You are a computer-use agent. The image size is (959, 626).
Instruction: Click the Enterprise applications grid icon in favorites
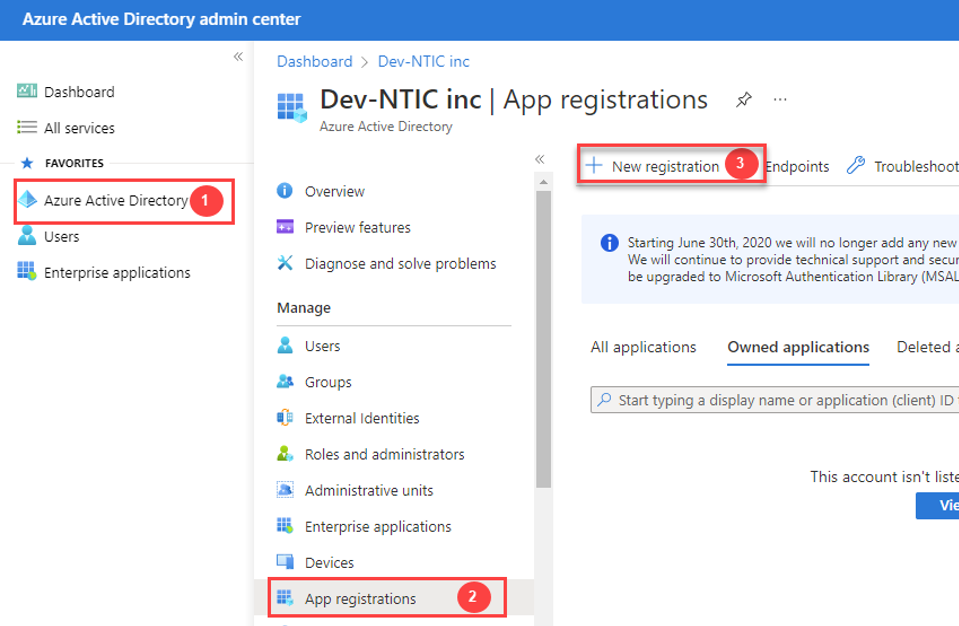click(x=26, y=271)
